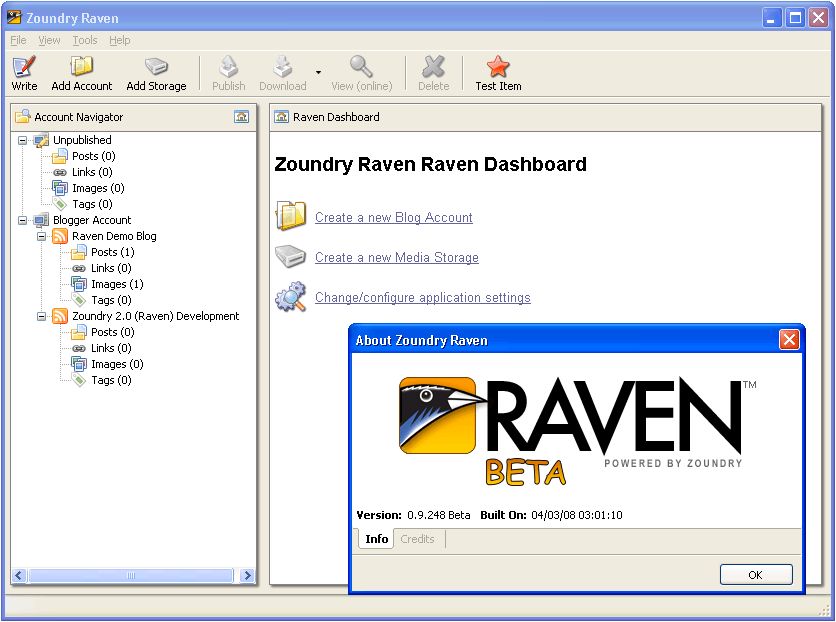Screen dimensions: 836x622
Task: Open the Tools menu
Action: coord(84,40)
